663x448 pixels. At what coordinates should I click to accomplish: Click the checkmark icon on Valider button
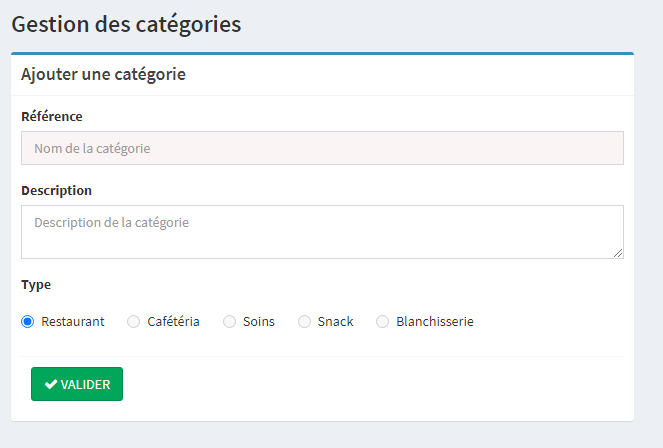51,385
